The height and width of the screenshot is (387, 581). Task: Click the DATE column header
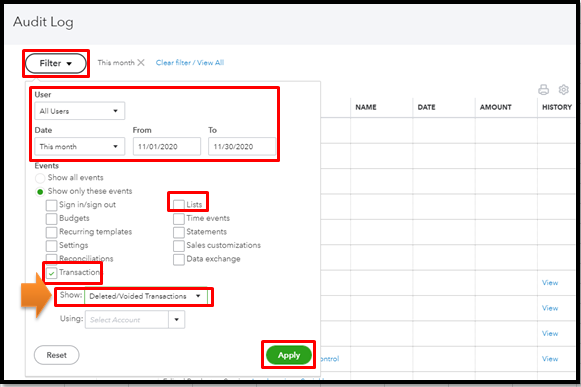[426, 108]
